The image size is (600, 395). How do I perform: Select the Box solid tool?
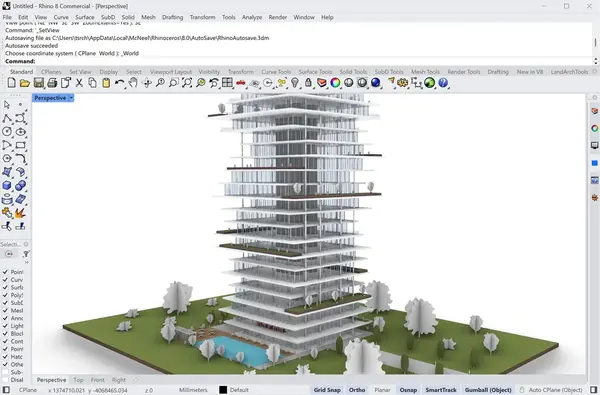[7, 186]
